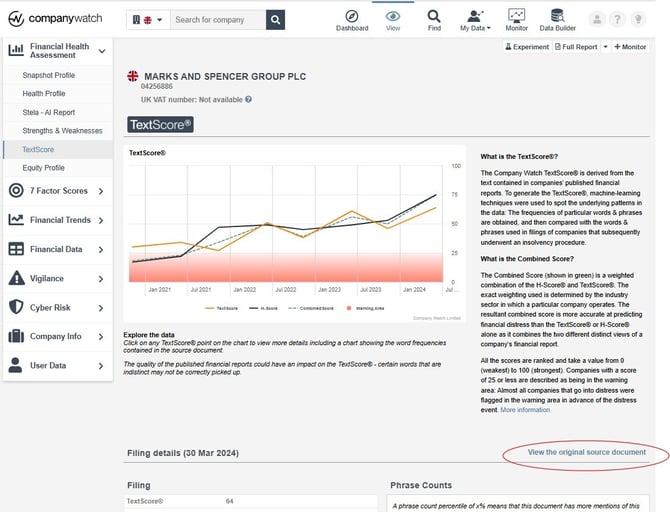The width and height of the screenshot is (670, 512).
Task: Click the question mark help icon
Action: [617, 19]
